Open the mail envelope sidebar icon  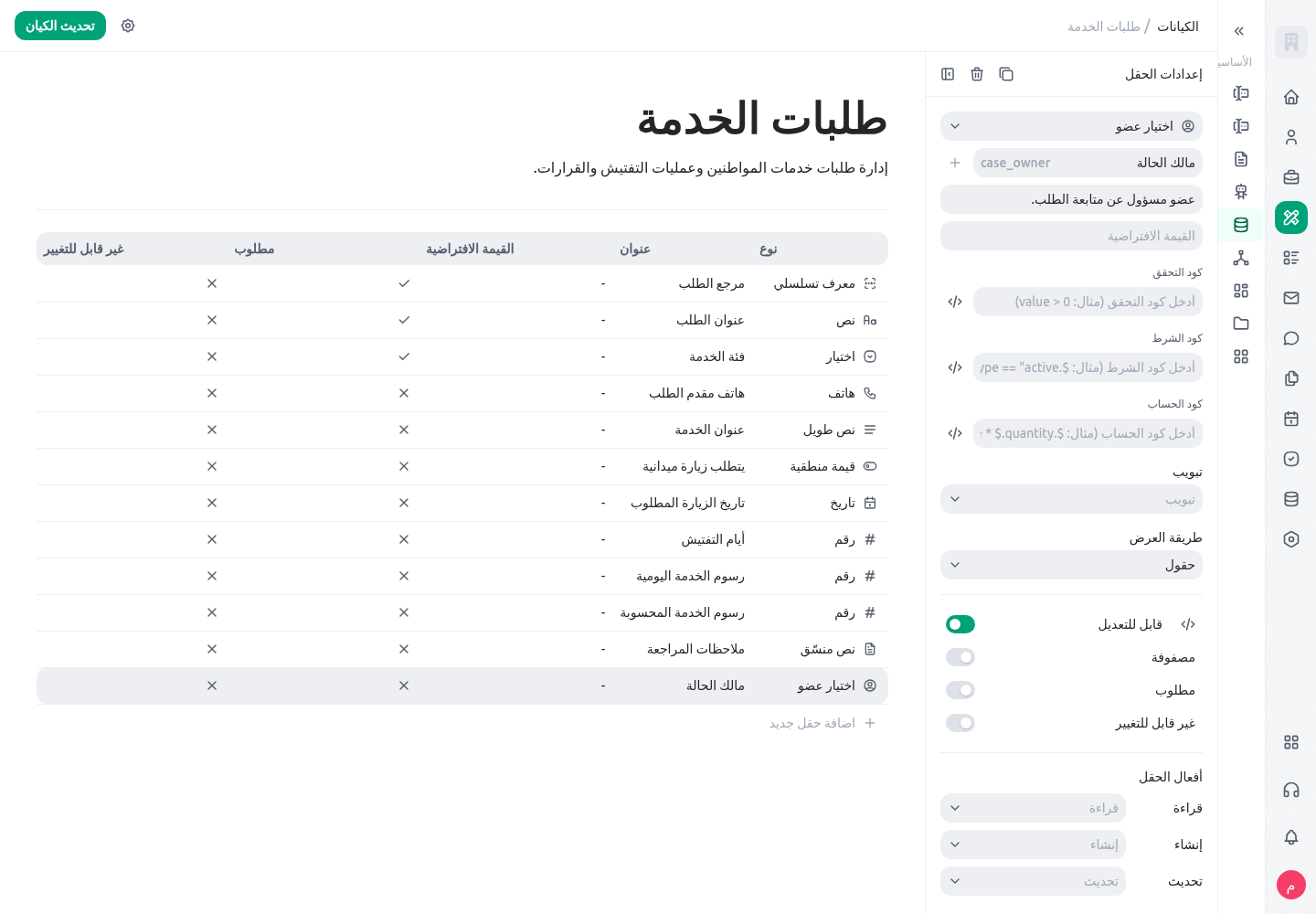point(1291,298)
